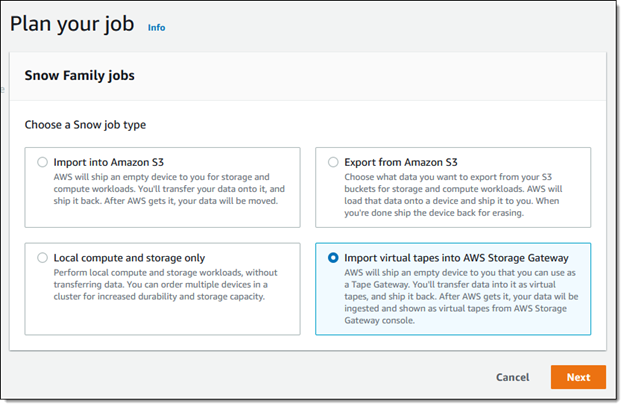Click empty space below Import into S3 description

click(x=162, y=217)
